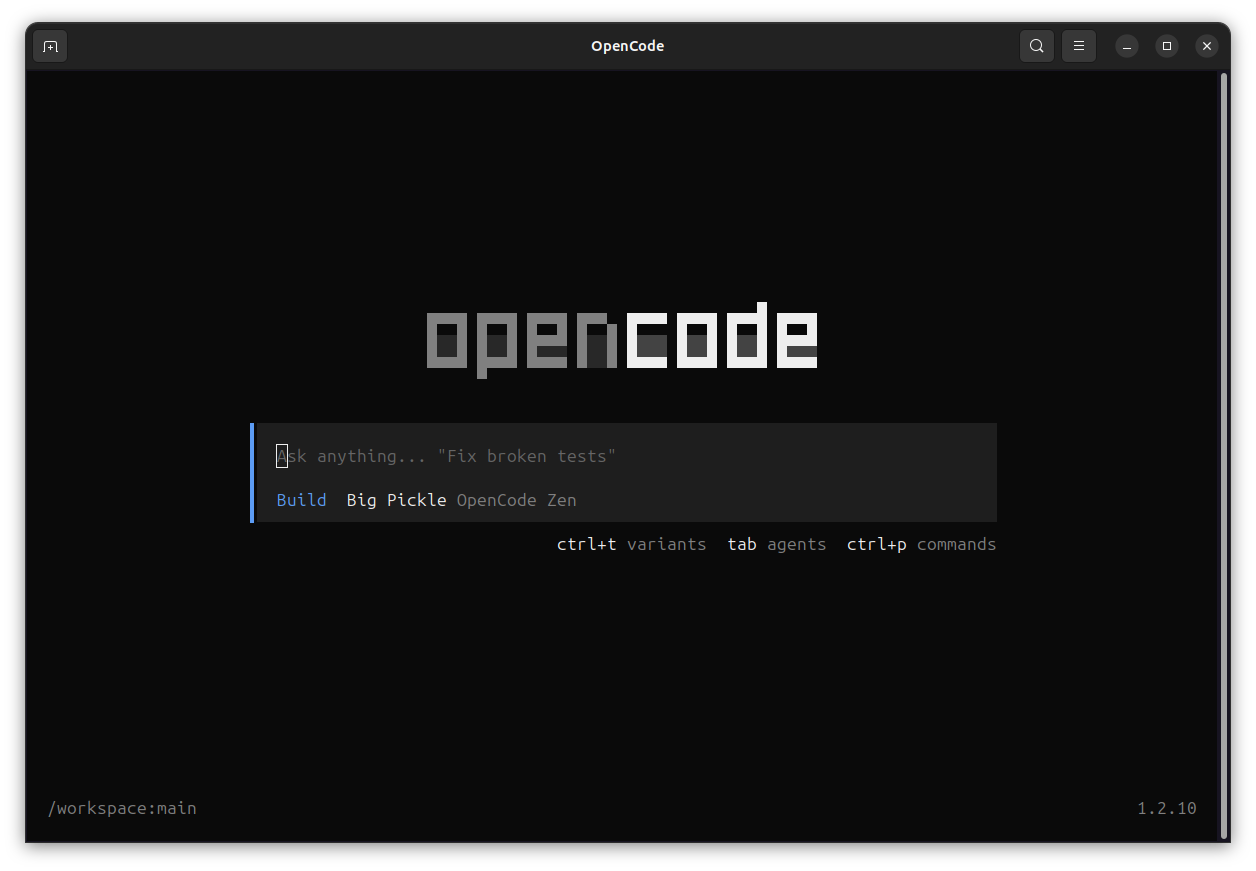Screen dimensions: 1256x871
Task: Click the ctrl+p commands shortcut hint
Action: (920, 544)
